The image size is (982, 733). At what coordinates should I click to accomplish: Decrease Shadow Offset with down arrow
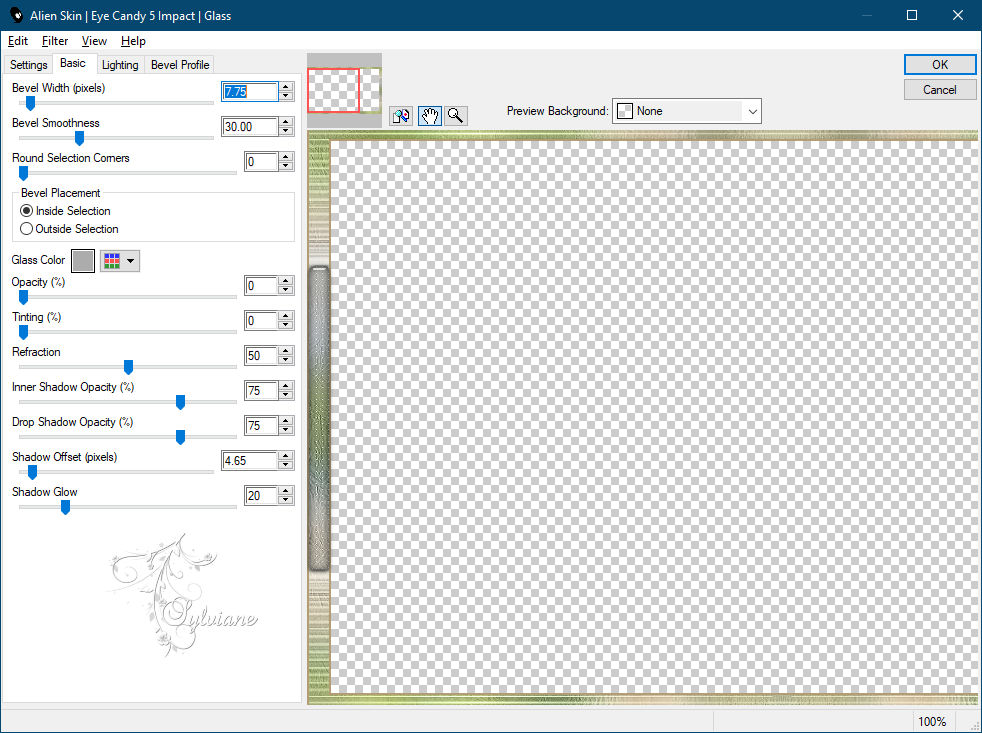[286, 466]
